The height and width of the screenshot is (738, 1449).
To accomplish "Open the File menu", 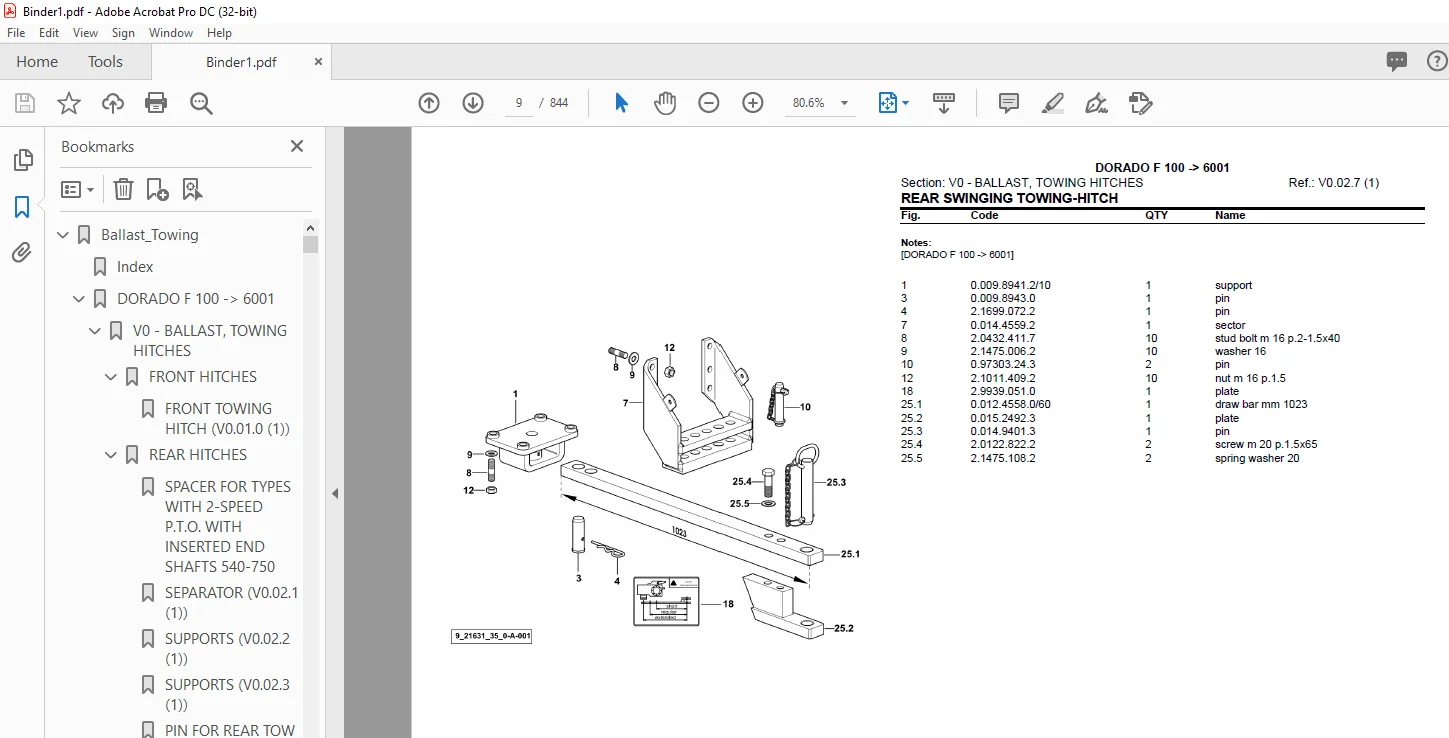I will [x=16, y=33].
